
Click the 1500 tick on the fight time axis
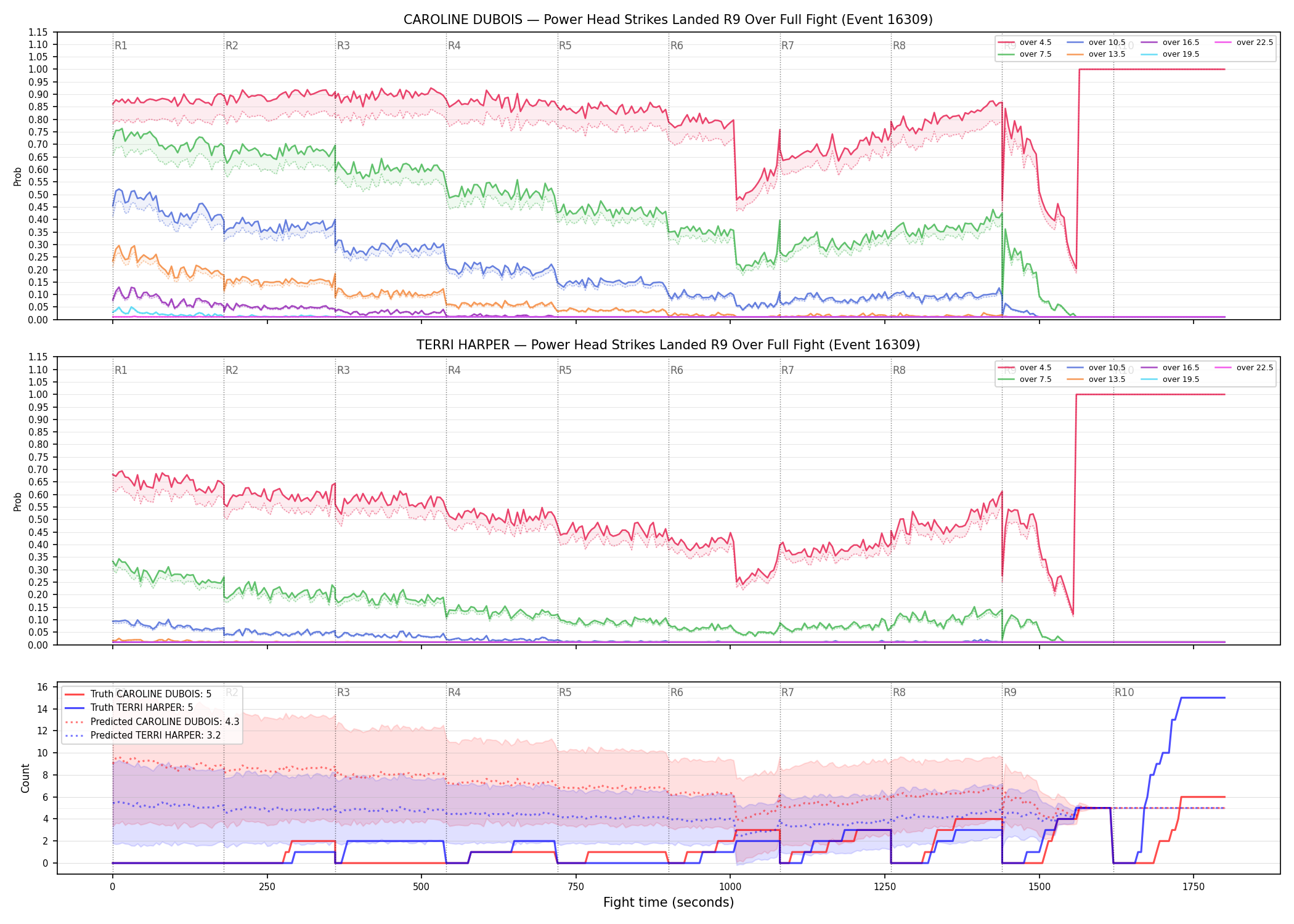point(1039,887)
